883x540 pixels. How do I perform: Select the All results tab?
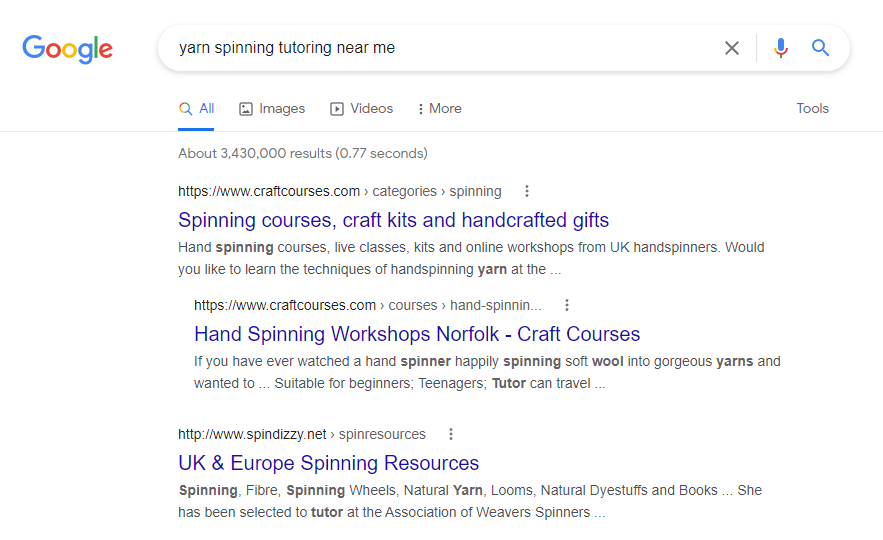pos(196,109)
